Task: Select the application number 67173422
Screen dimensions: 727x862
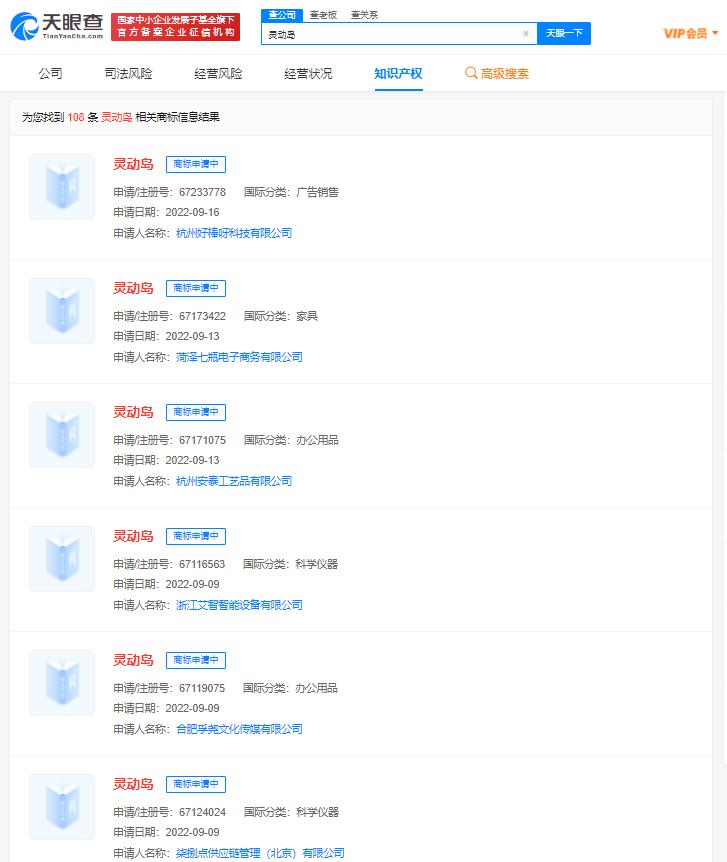Action: [x=202, y=316]
